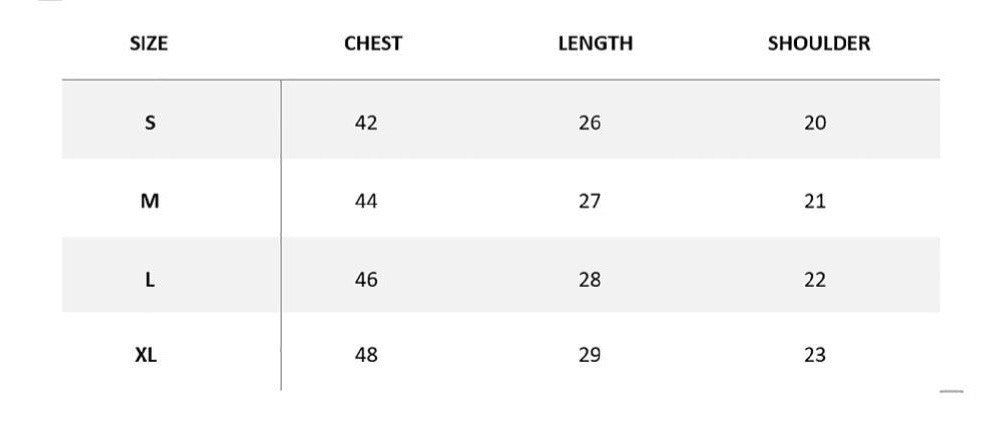The height and width of the screenshot is (424, 997).
Task: Click the SIZE column header
Action: tap(149, 43)
